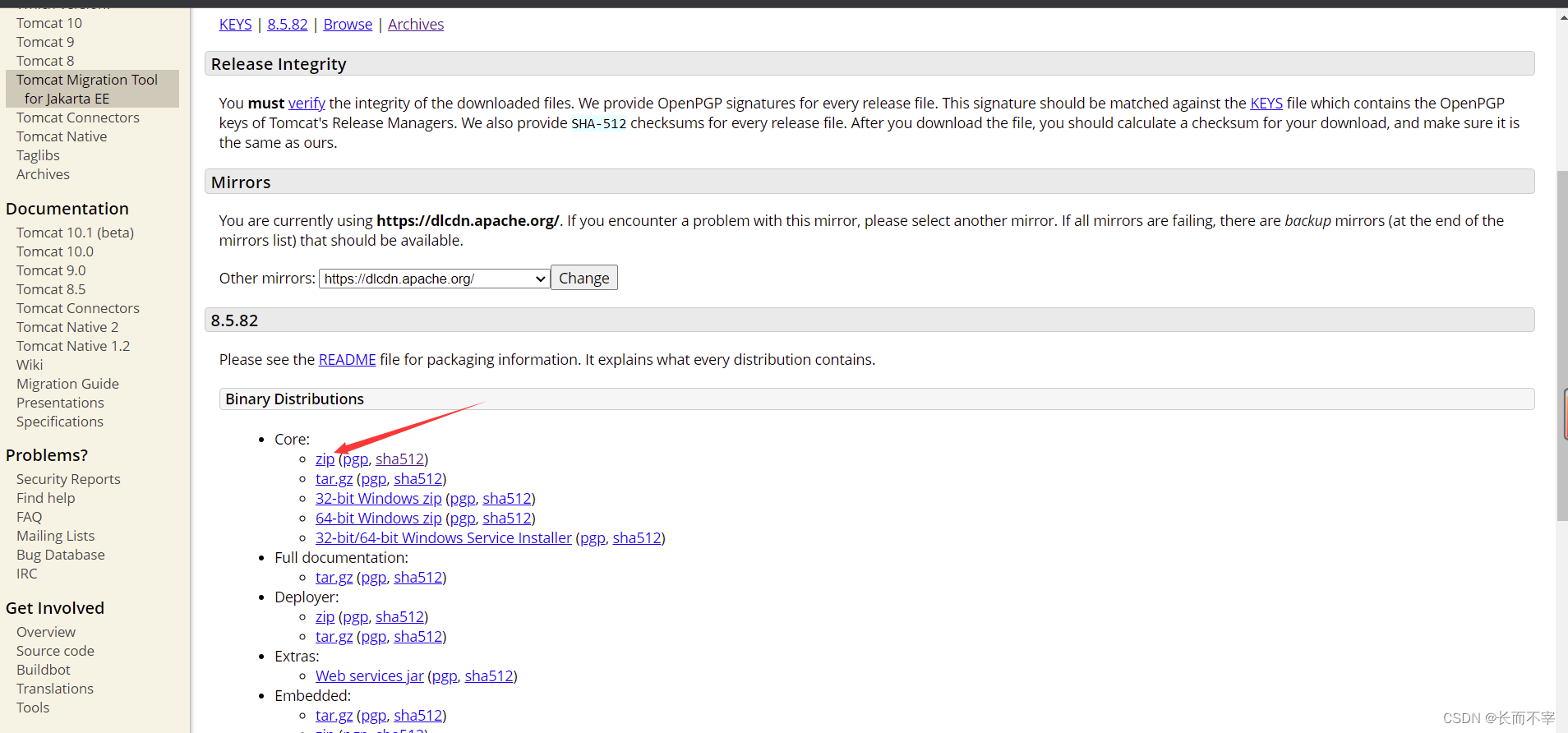Open Tomcat 10.1 (beta) documentation
This screenshot has height=733, width=1568.
coord(75,233)
